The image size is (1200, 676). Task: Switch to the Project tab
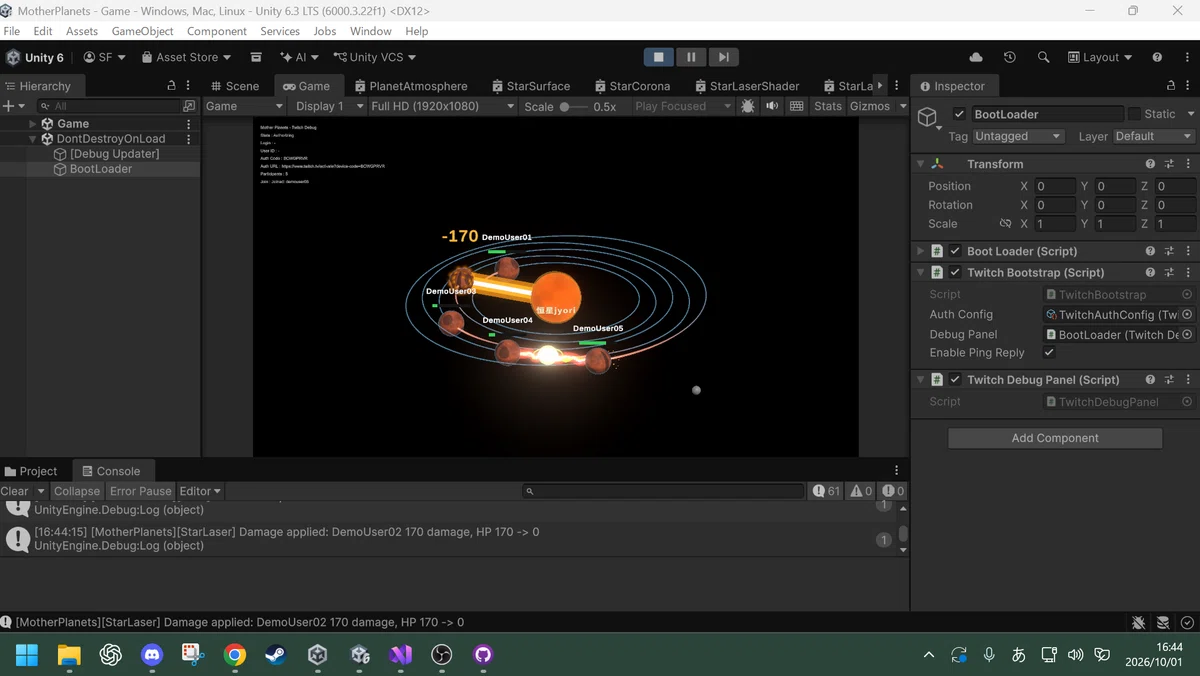[x=31, y=471]
